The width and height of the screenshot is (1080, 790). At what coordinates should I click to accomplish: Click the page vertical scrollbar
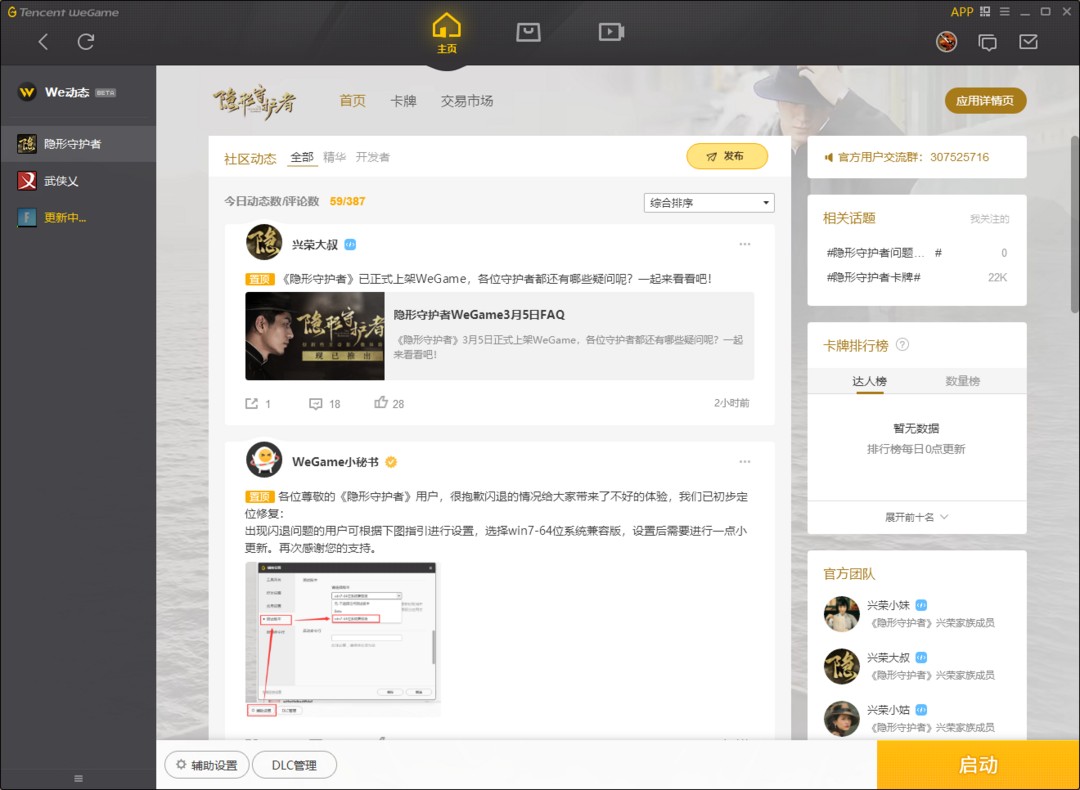1075,224
